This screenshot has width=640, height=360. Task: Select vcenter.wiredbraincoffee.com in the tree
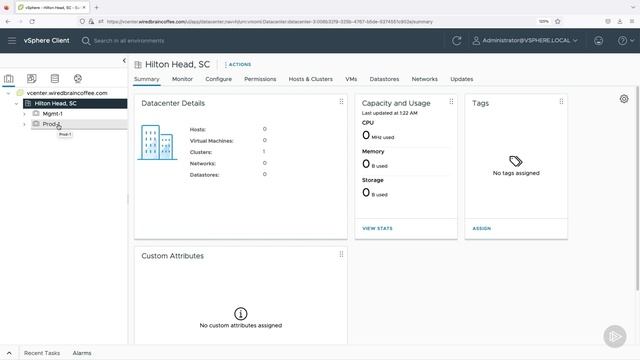(67, 93)
